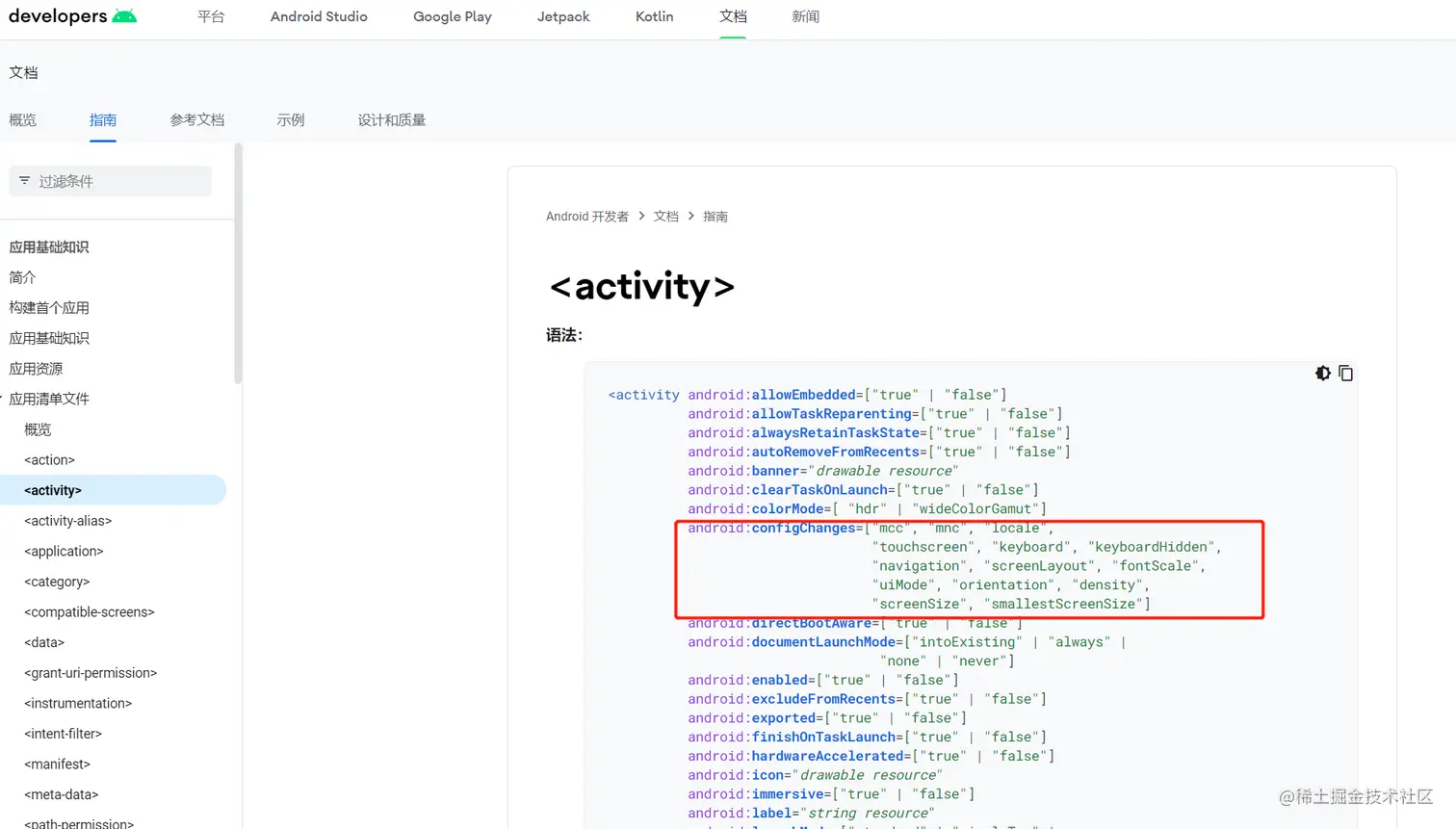The width and height of the screenshot is (1456, 829).
Task: Click the finishOnTaskLaunch attribute link
Action: [823, 738]
